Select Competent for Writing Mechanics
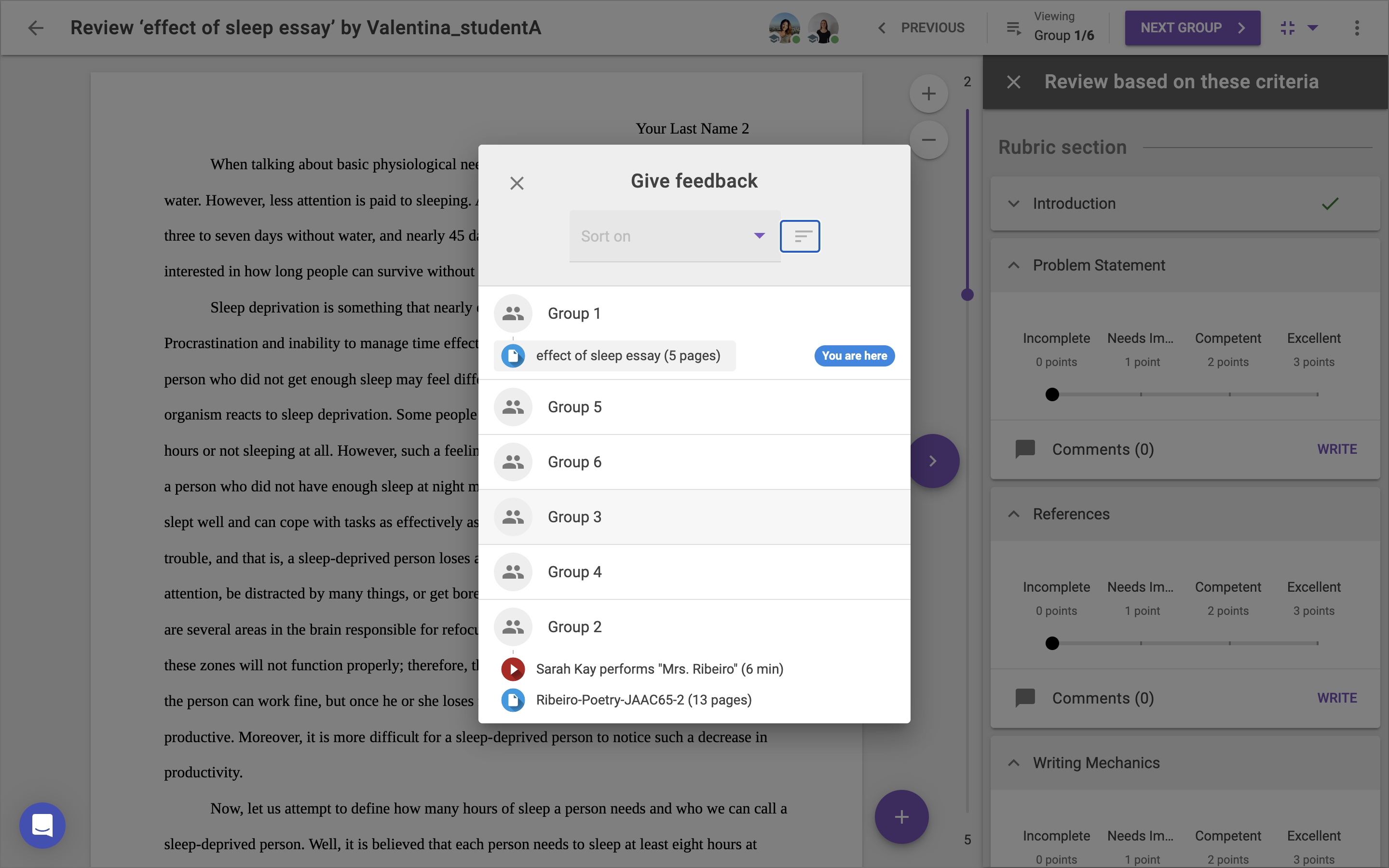 pos(1228,846)
